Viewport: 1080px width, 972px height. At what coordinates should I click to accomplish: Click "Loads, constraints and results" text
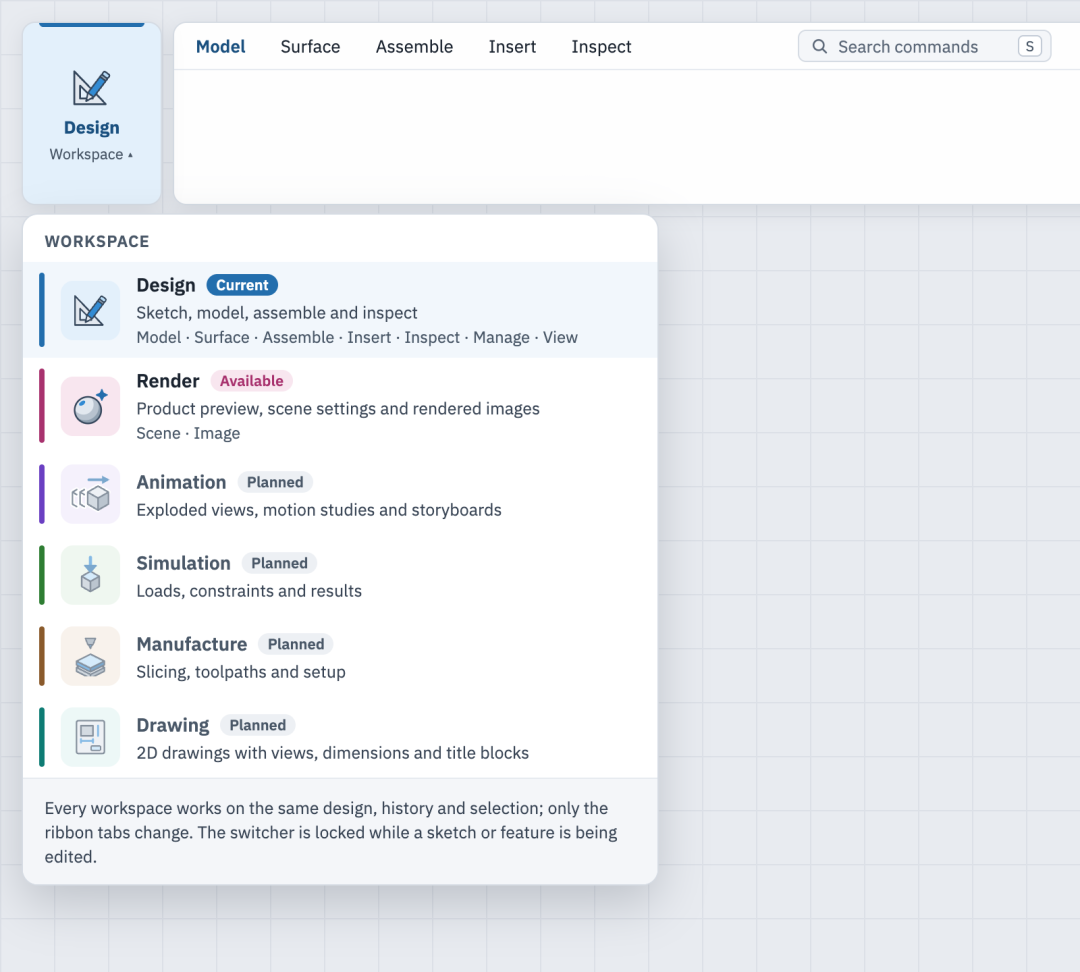pos(249,591)
